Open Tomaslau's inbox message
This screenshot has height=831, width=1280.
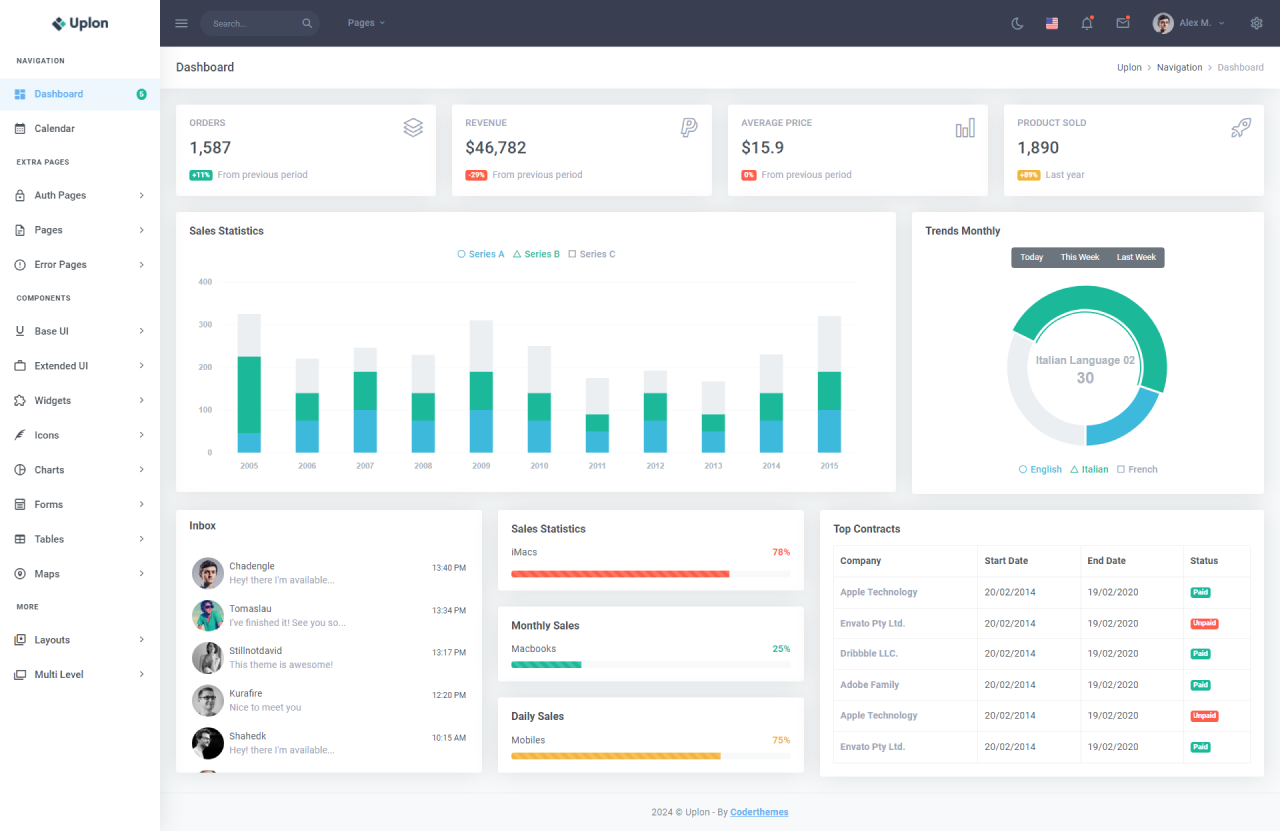point(329,615)
